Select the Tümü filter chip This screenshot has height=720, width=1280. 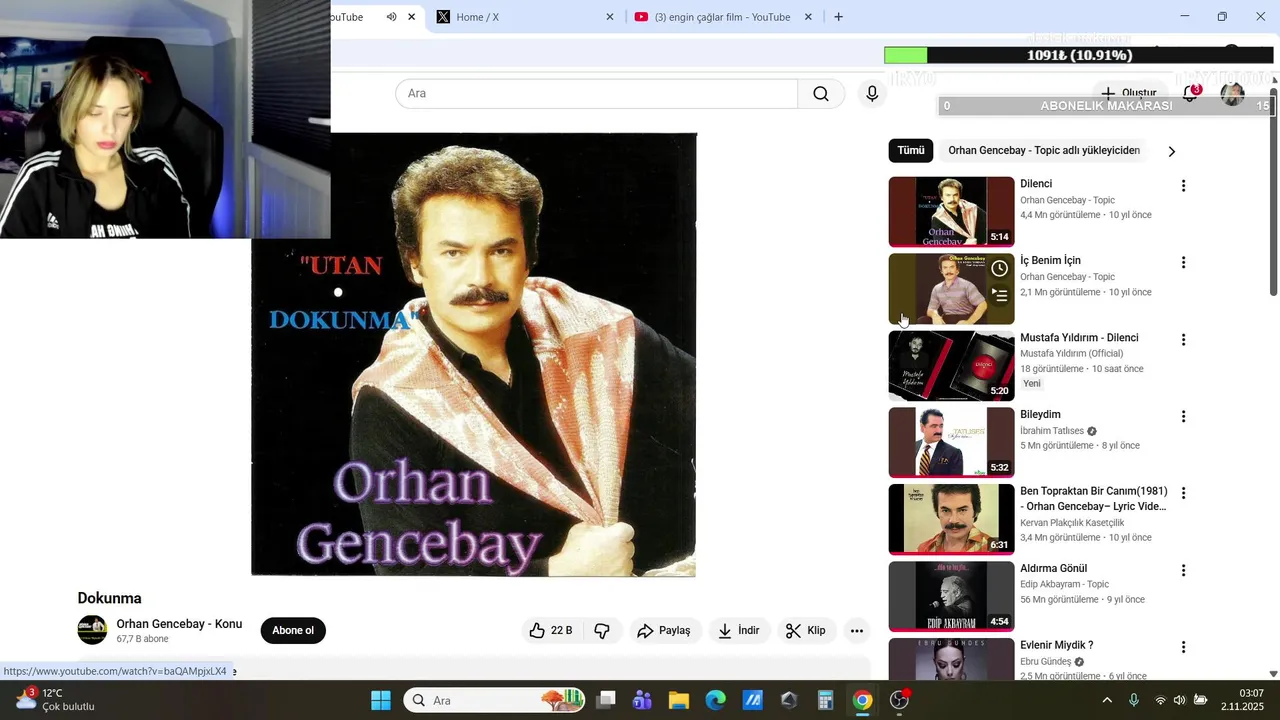pyautogui.click(x=911, y=151)
